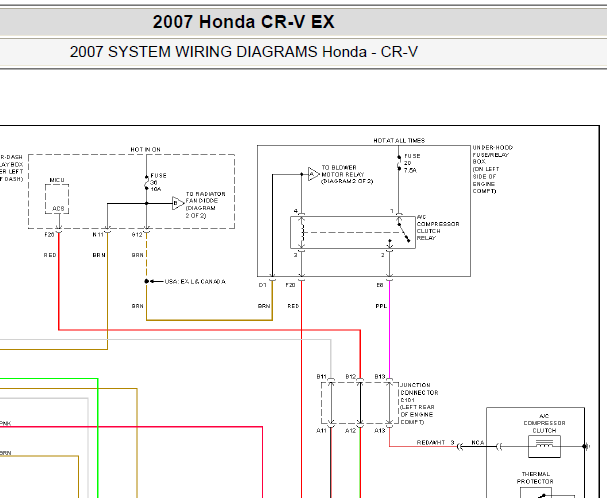Click '2007 SYSTEM WIRING DIAGRAMS Honda - CR-V' heading
The height and width of the screenshot is (498, 607).
(243, 52)
